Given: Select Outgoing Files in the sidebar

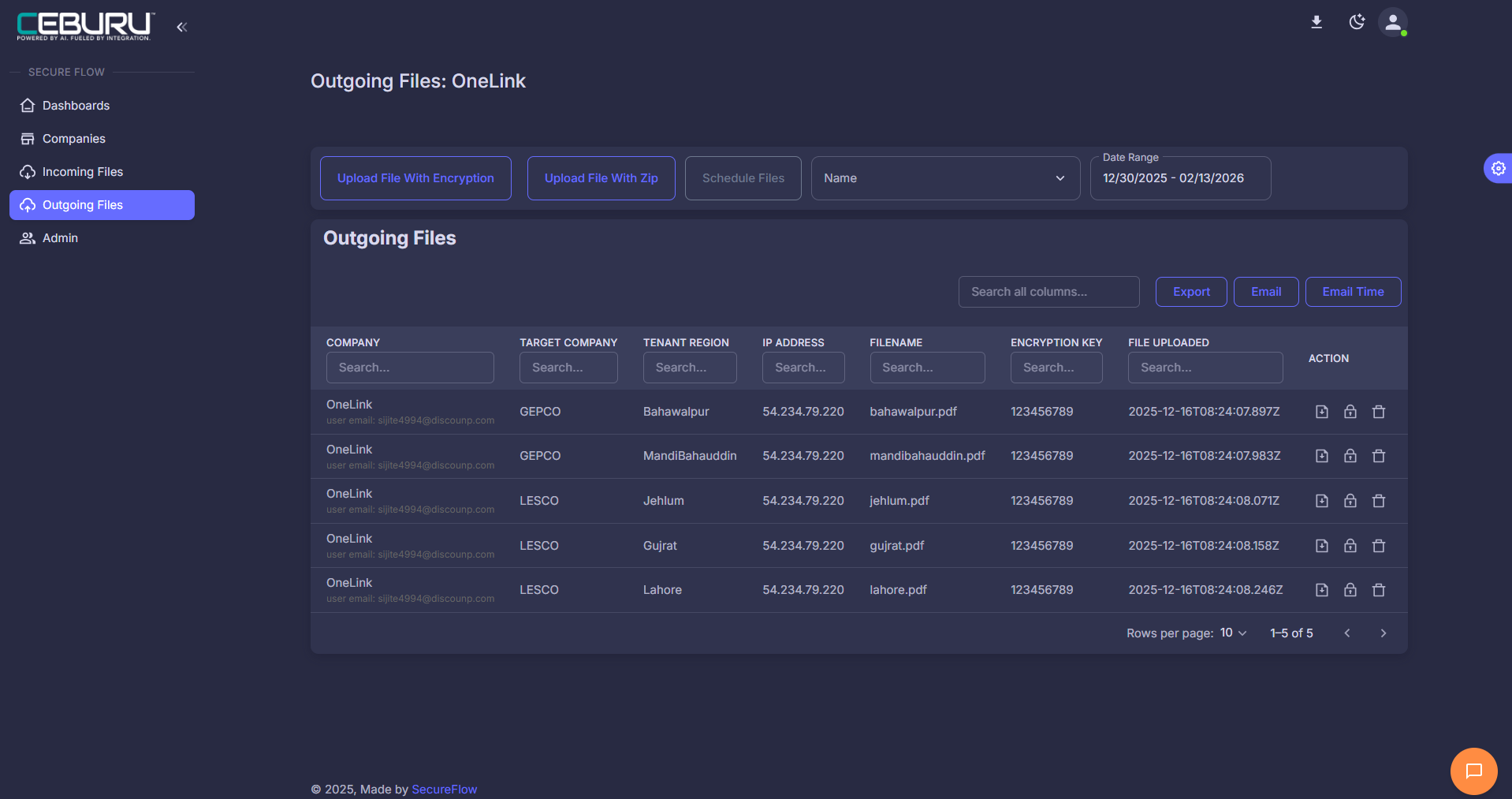Looking at the screenshot, I should coord(102,205).
